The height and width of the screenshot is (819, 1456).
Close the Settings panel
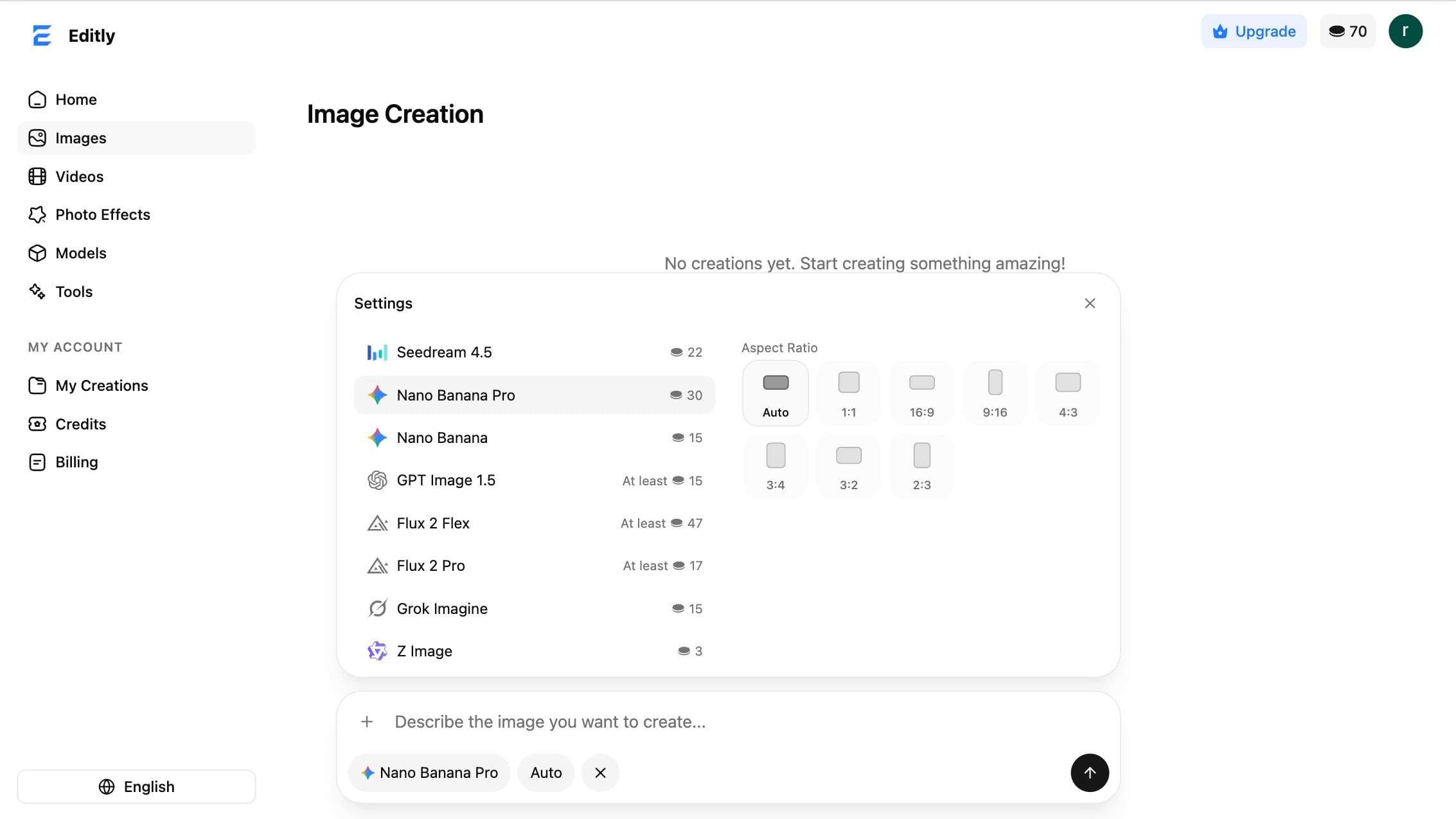(1090, 303)
